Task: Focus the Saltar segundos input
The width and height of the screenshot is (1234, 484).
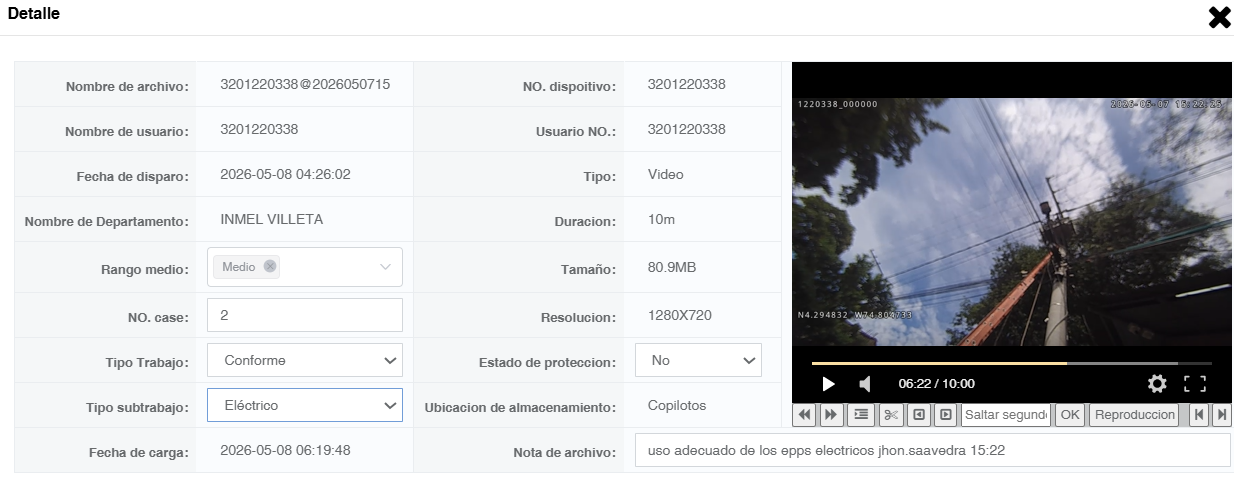Action: (x=1005, y=415)
